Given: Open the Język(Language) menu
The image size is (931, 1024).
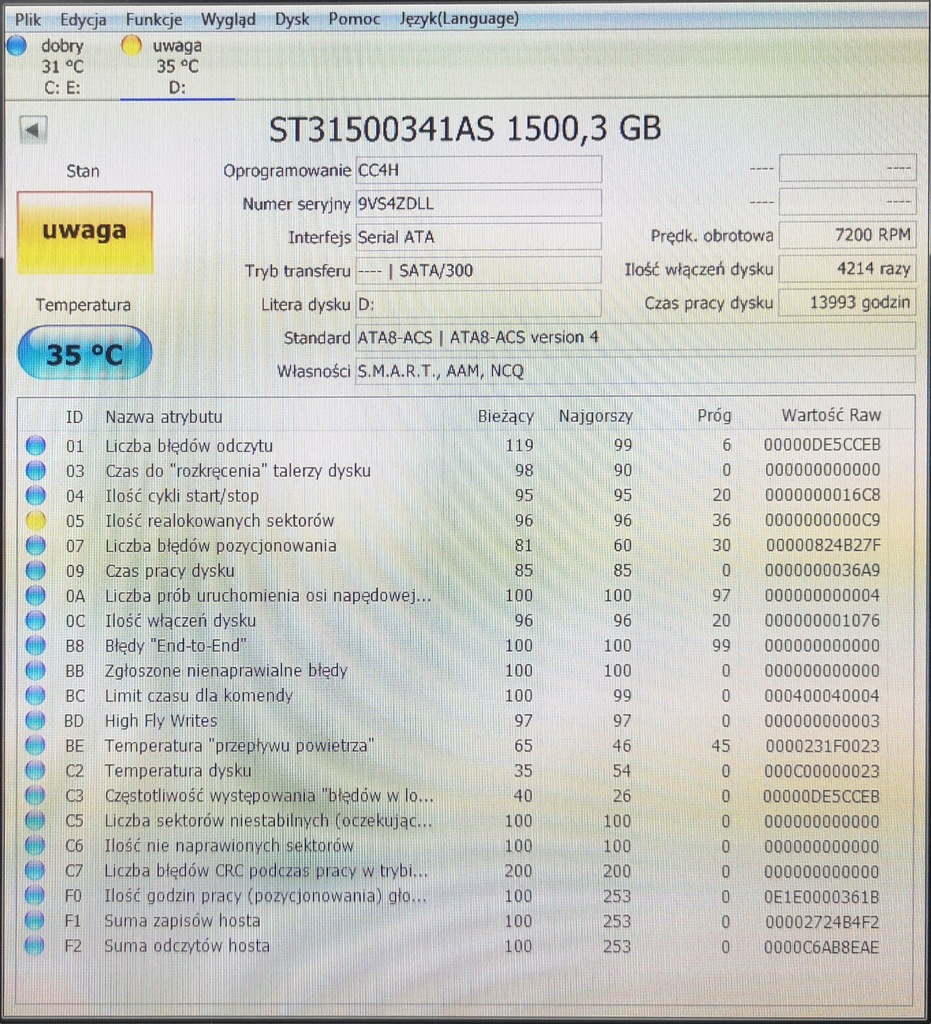Looking at the screenshot, I should click(x=459, y=18).
